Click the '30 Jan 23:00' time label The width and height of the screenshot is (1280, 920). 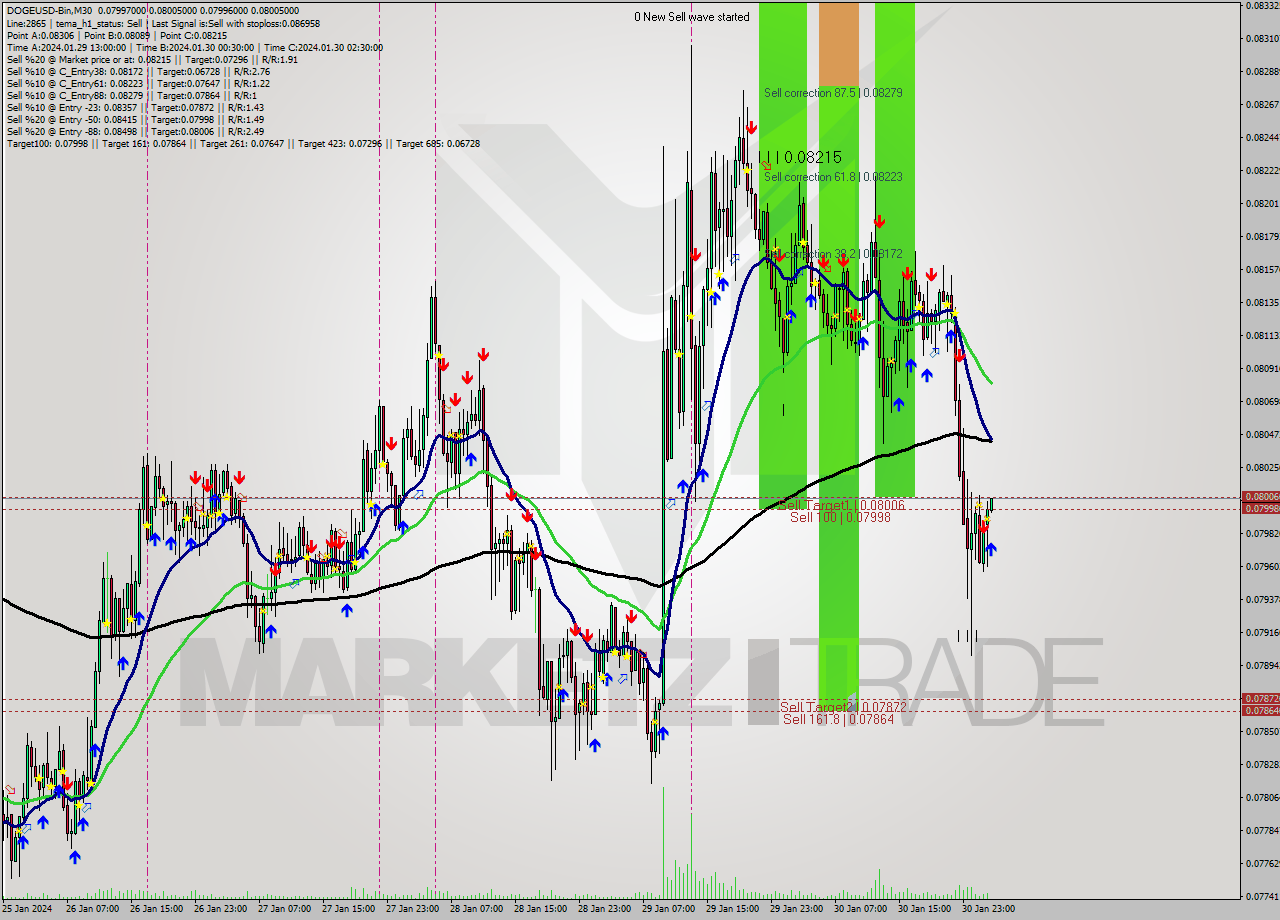coord(987,909)
